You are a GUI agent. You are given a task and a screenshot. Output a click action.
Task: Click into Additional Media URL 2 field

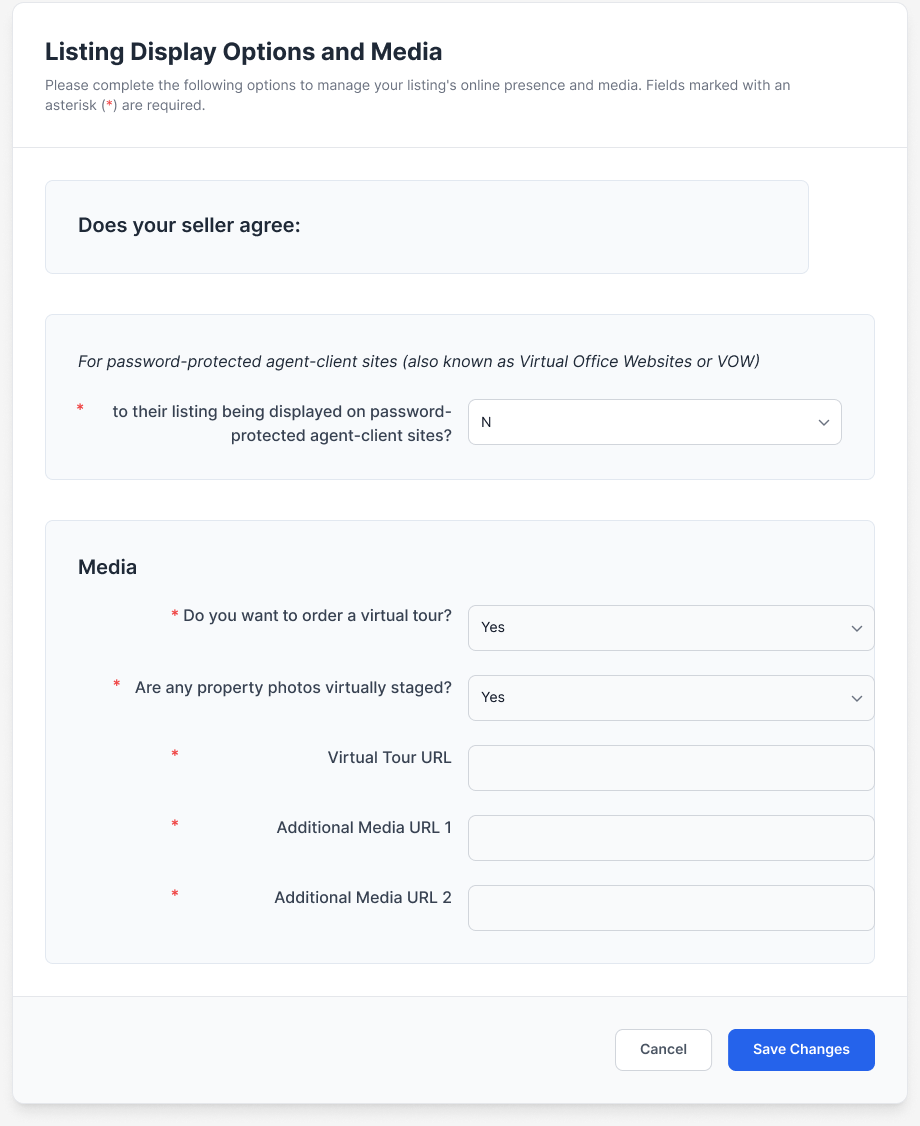pyautogui.click(x=670, y=908)
